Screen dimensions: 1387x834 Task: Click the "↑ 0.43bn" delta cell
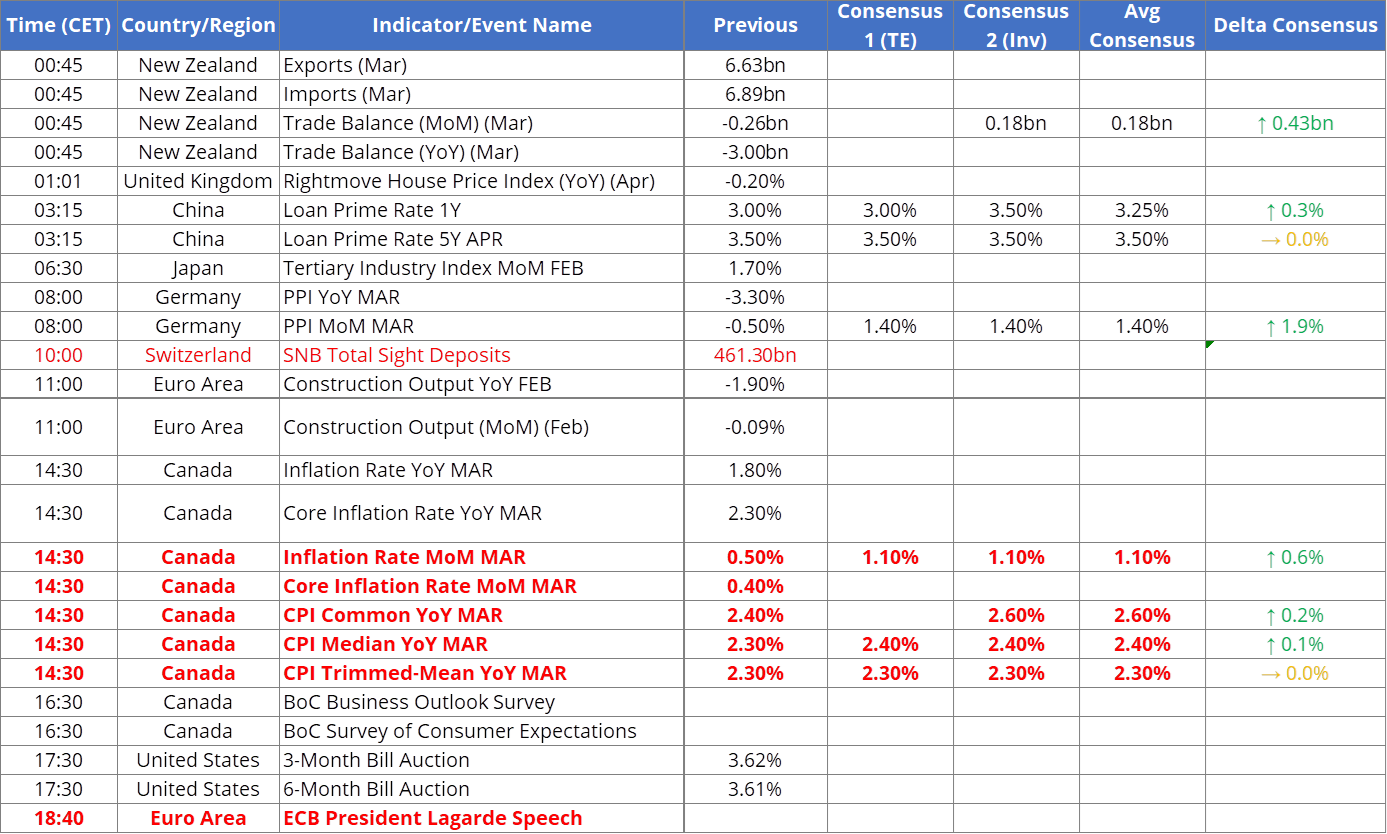point(1295,123)
